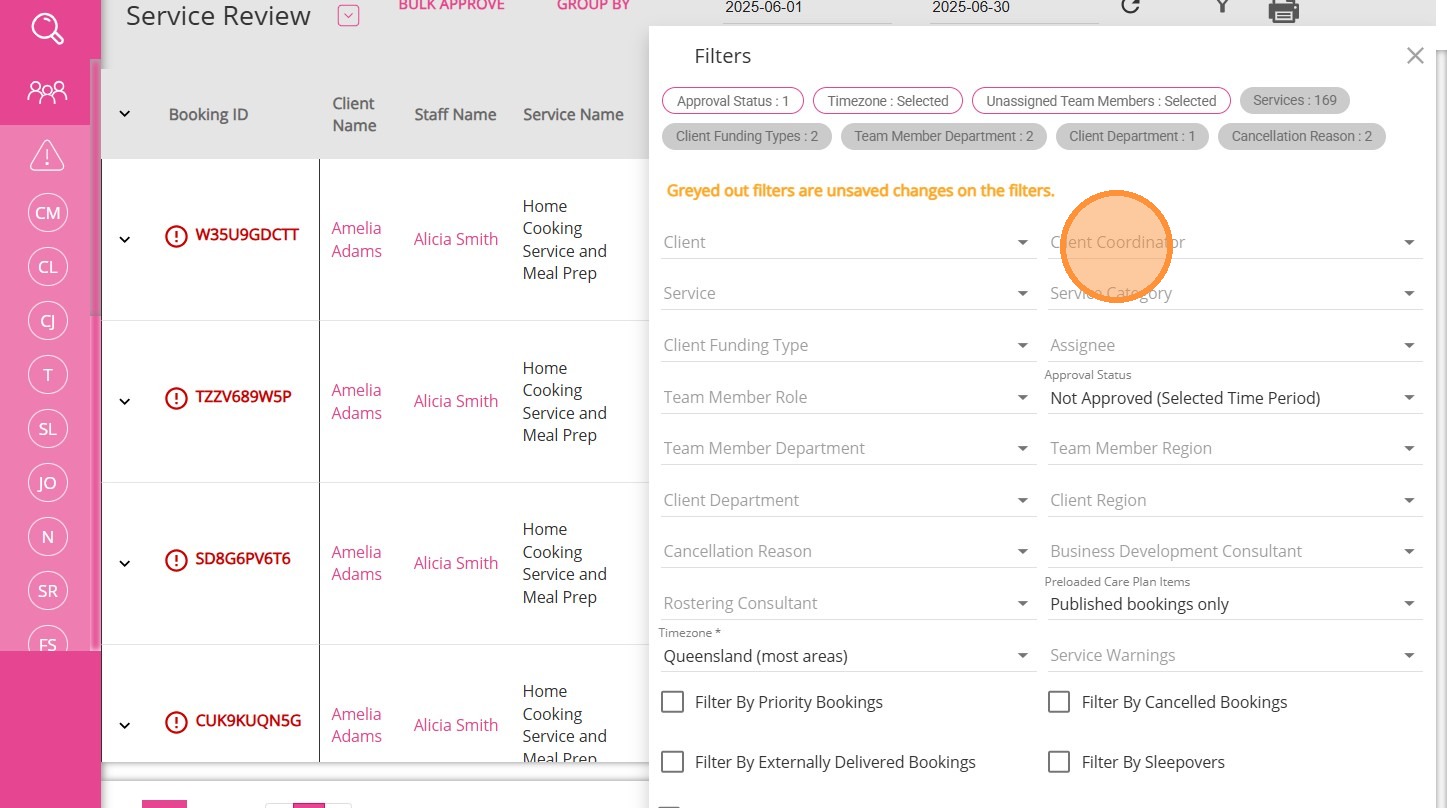Close the Filters panel
The image size is (1447, 808).
point(1414,56)
